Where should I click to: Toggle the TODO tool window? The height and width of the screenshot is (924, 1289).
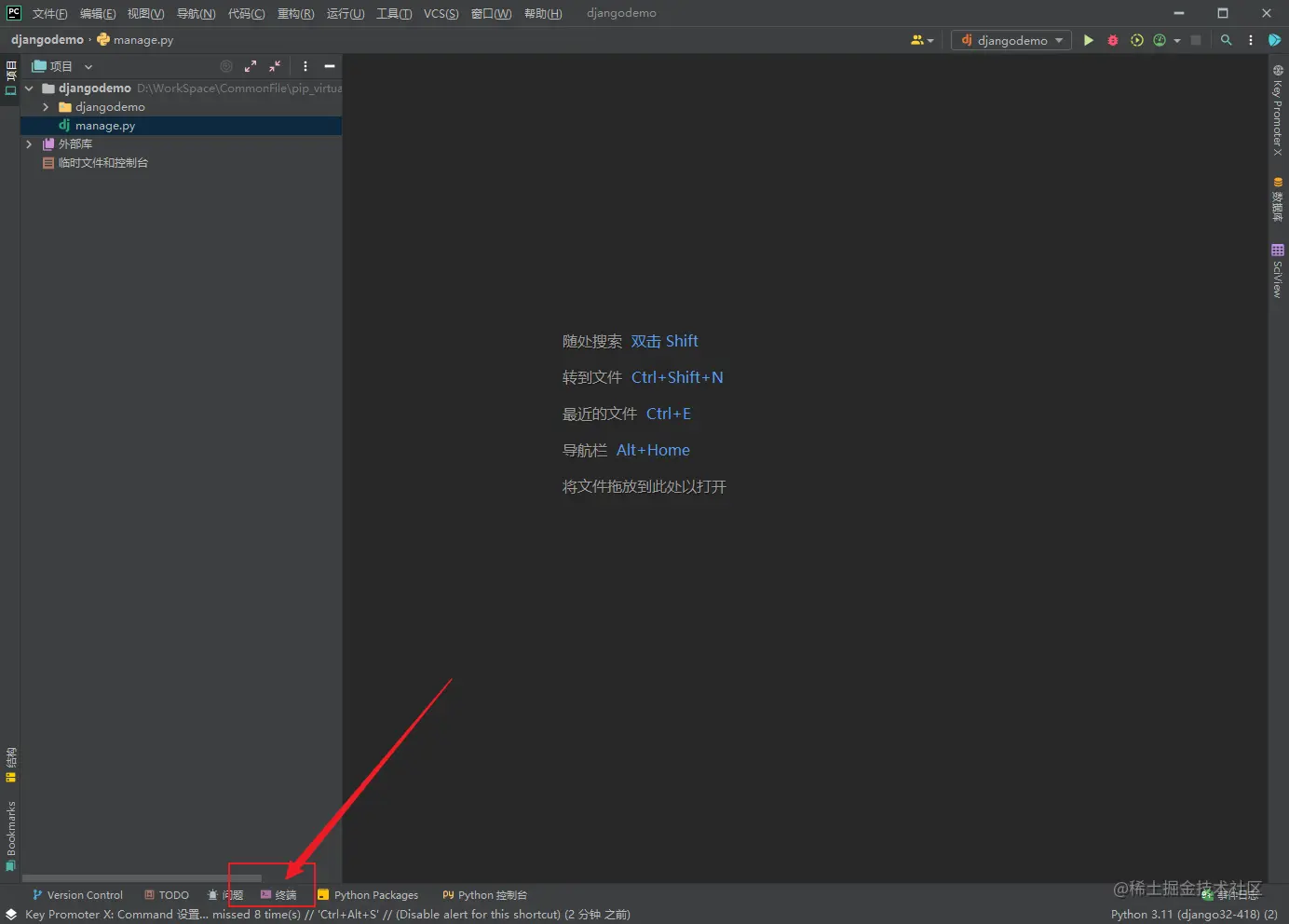[167, 895]
